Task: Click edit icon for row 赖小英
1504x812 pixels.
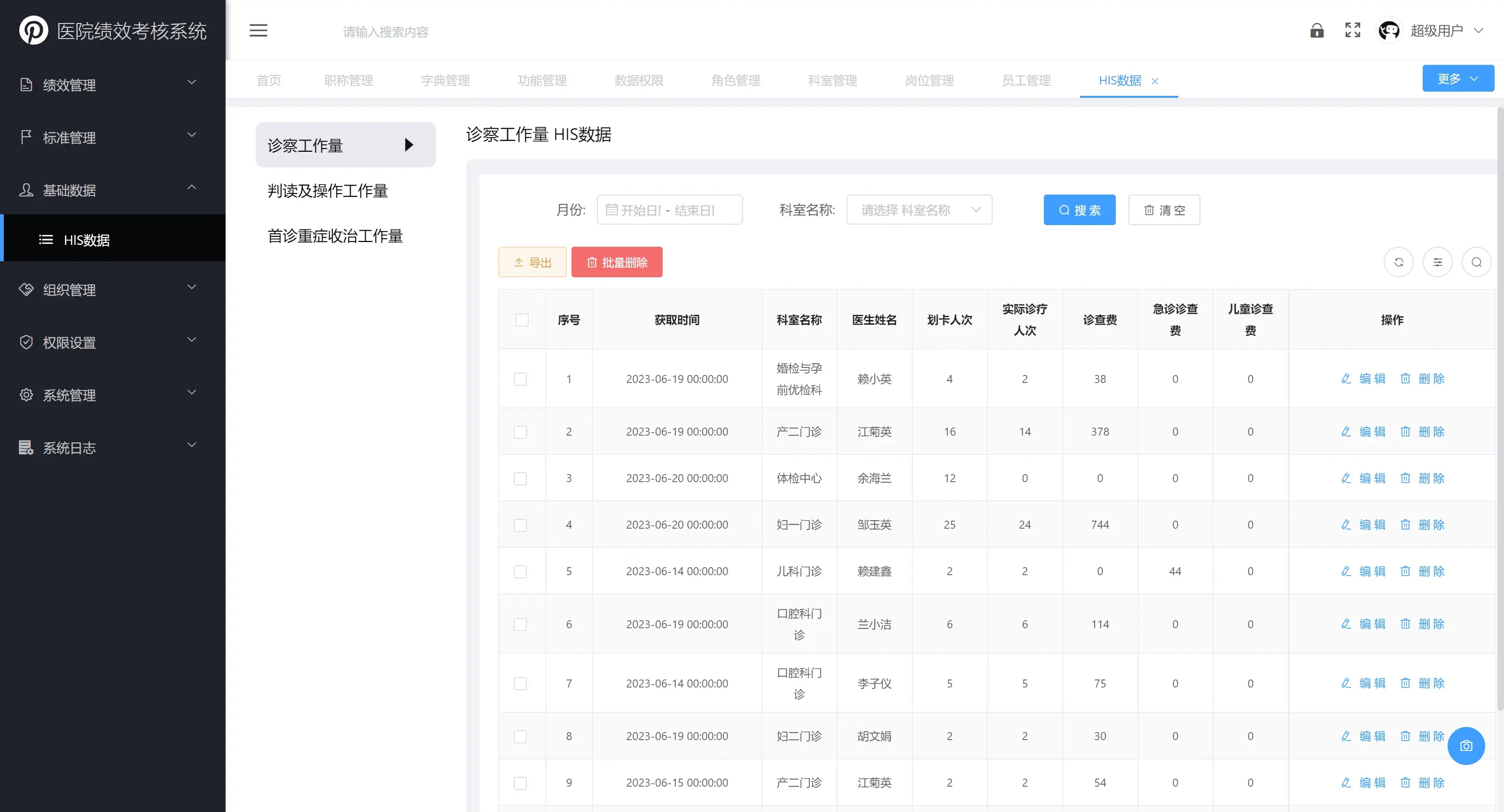Action: click(x=1346, y=378)
